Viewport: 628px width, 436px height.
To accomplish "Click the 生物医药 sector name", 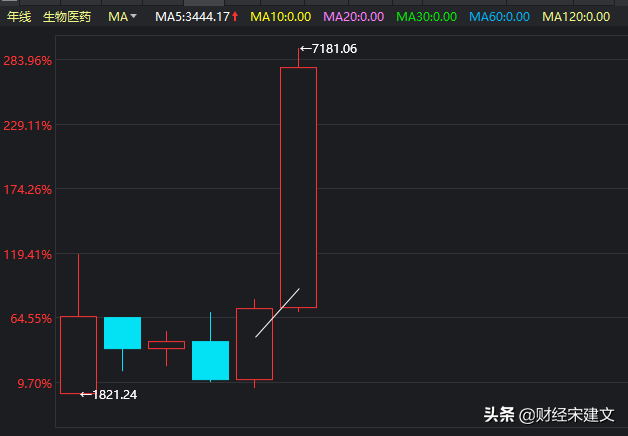I will point(67,17).
